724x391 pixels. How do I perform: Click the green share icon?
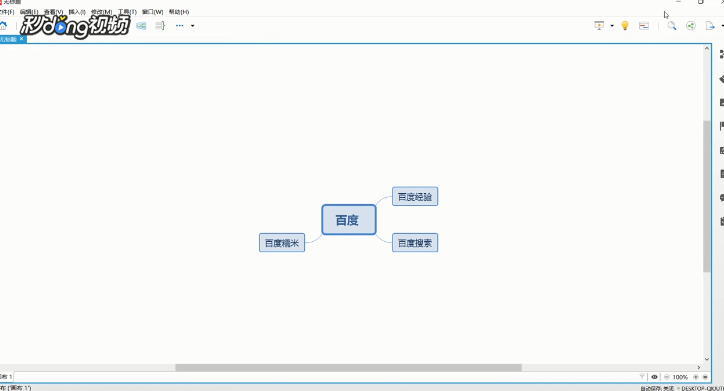(691, 26)
